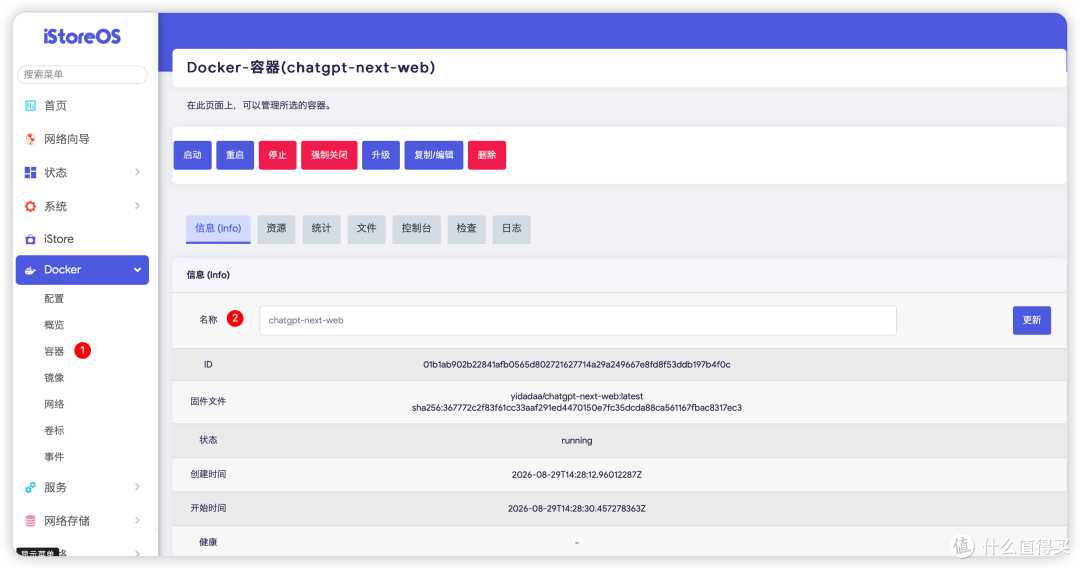Viewport: 1080px width, 569px height.
Task: Collapse the Docker menu chevron
Action: [137, 270]
